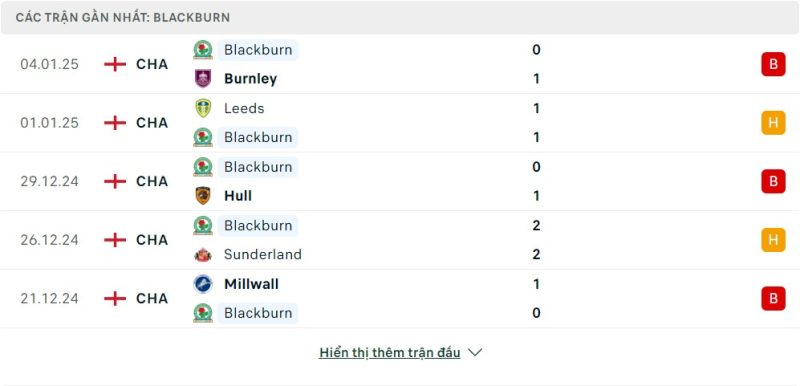Screen dimensions: 800x386
Task: Click orange H badge for Sunderland match
Action: coord(773,240)
